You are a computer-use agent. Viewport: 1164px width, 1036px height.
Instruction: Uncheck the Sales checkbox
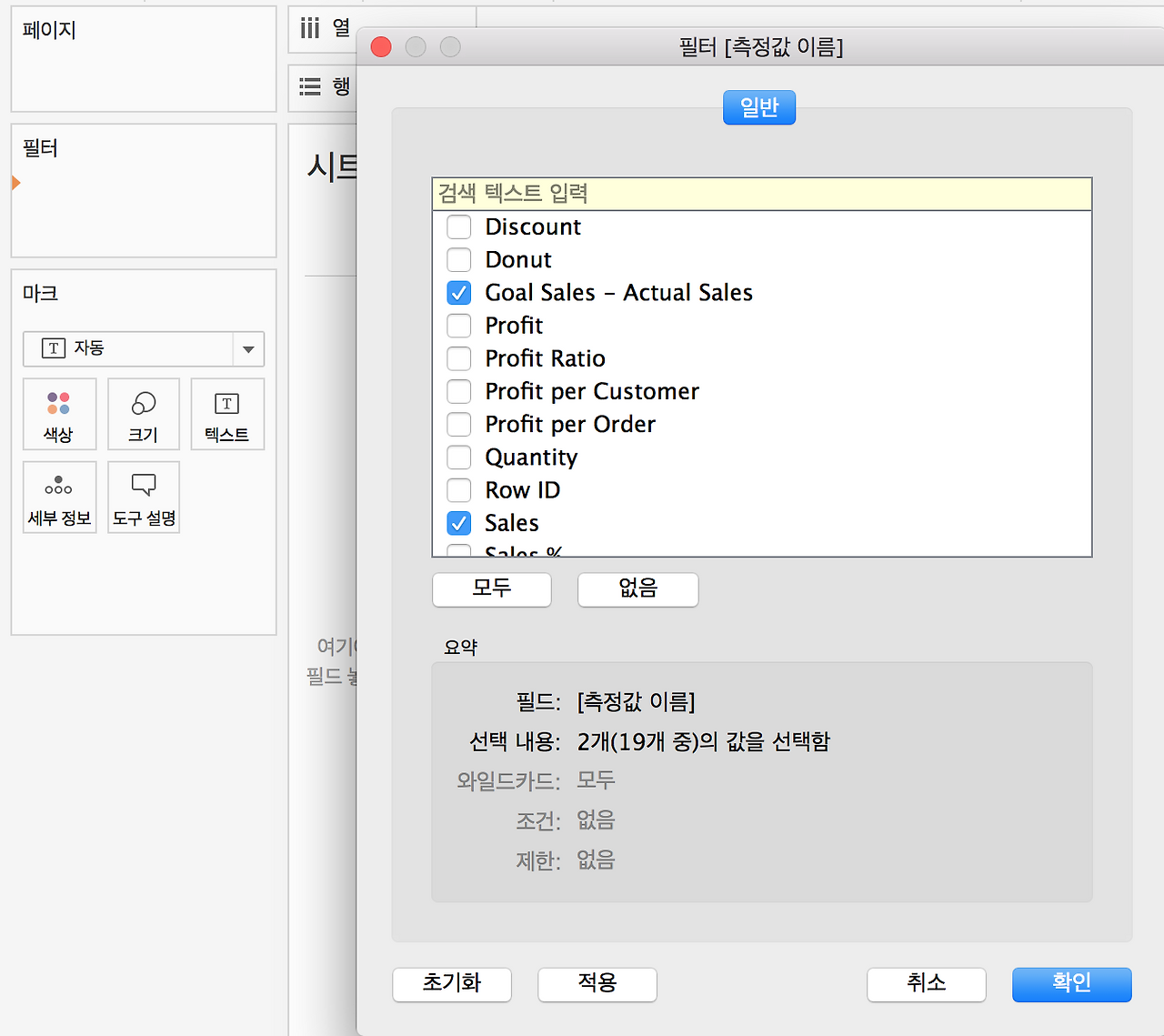click(x=459, y=523)
